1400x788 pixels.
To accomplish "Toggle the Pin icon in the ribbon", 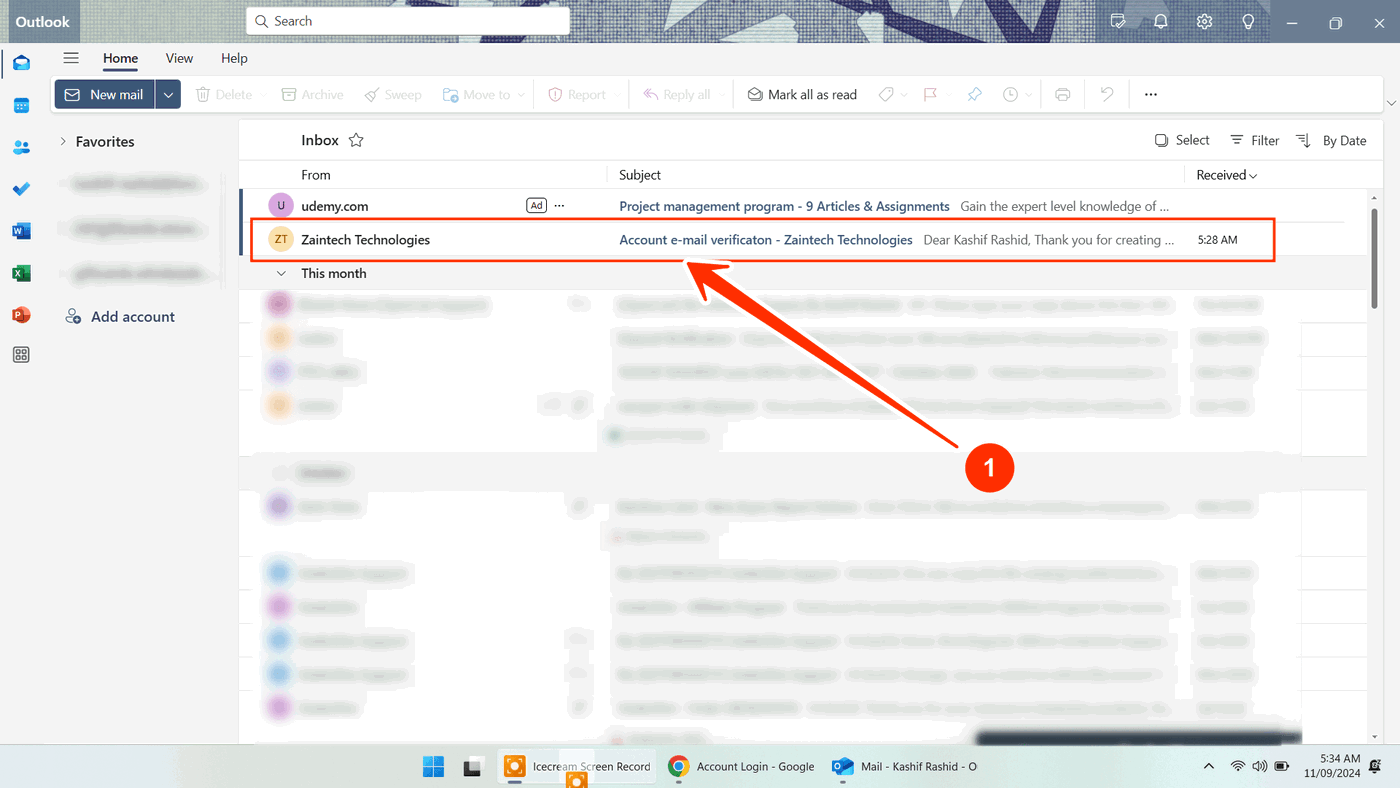I will [x=974, y=94].
